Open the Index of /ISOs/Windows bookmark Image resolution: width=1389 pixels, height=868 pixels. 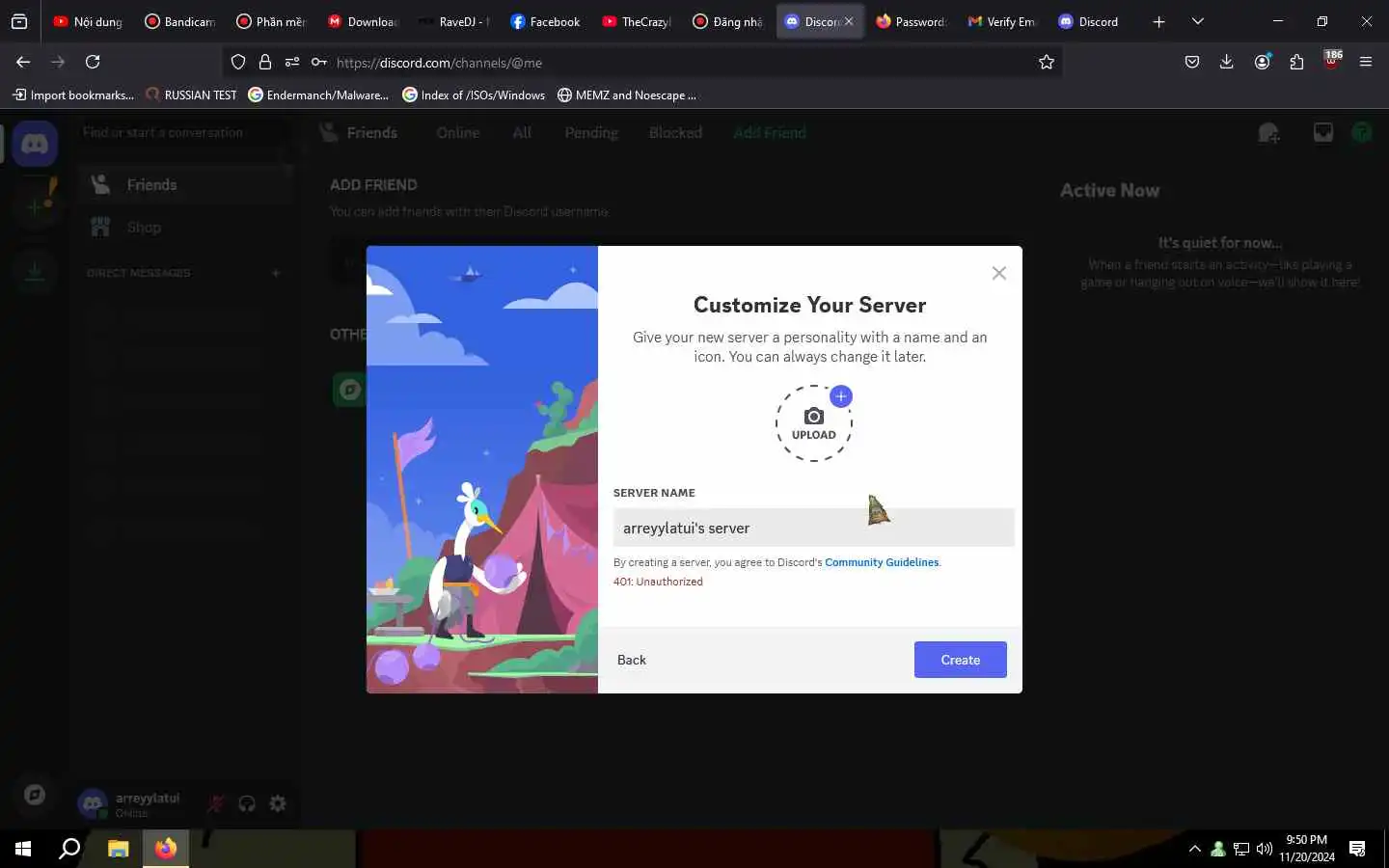[x=474, y=95]
